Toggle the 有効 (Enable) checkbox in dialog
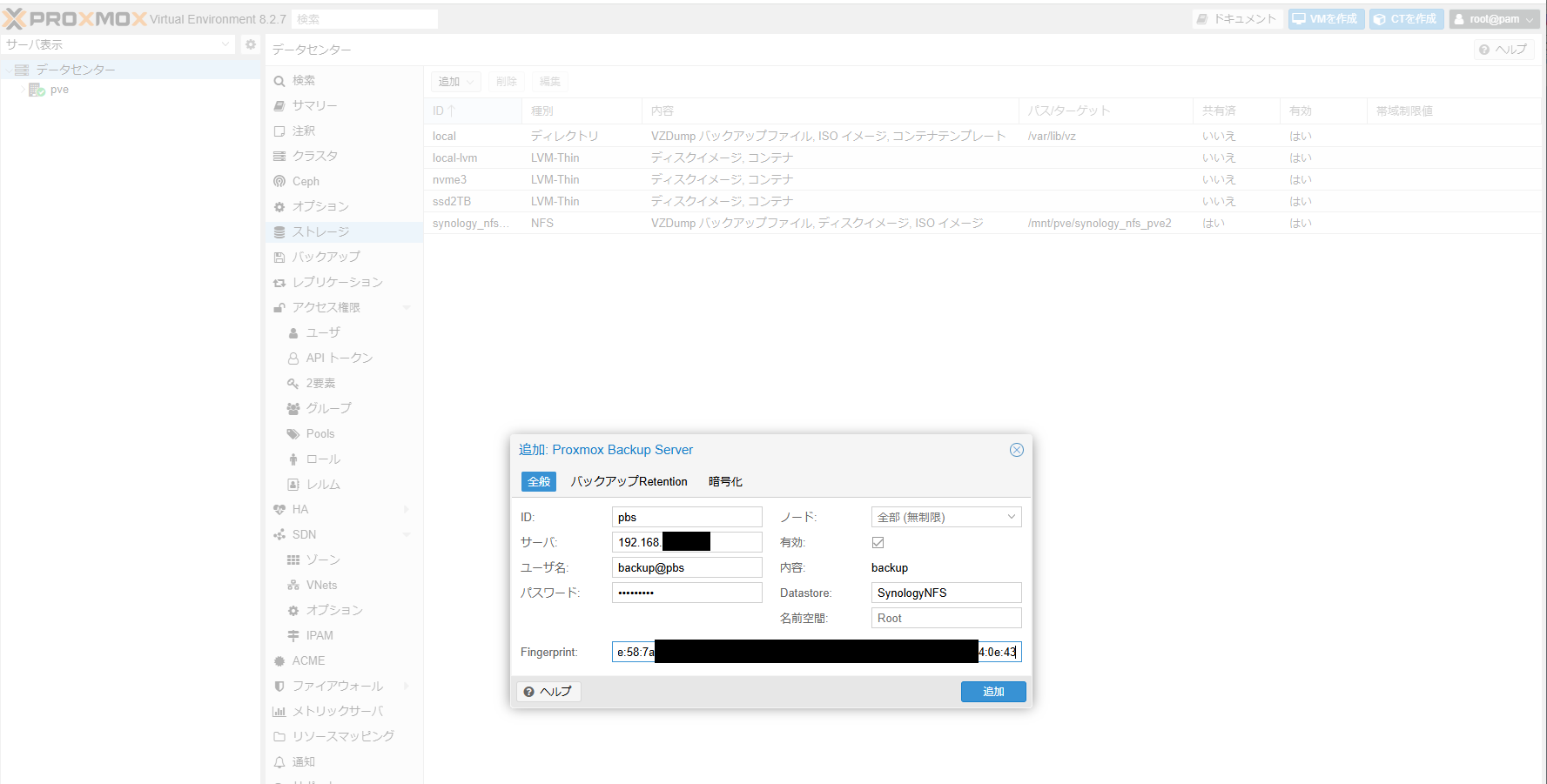 click(x=878, y=542)
